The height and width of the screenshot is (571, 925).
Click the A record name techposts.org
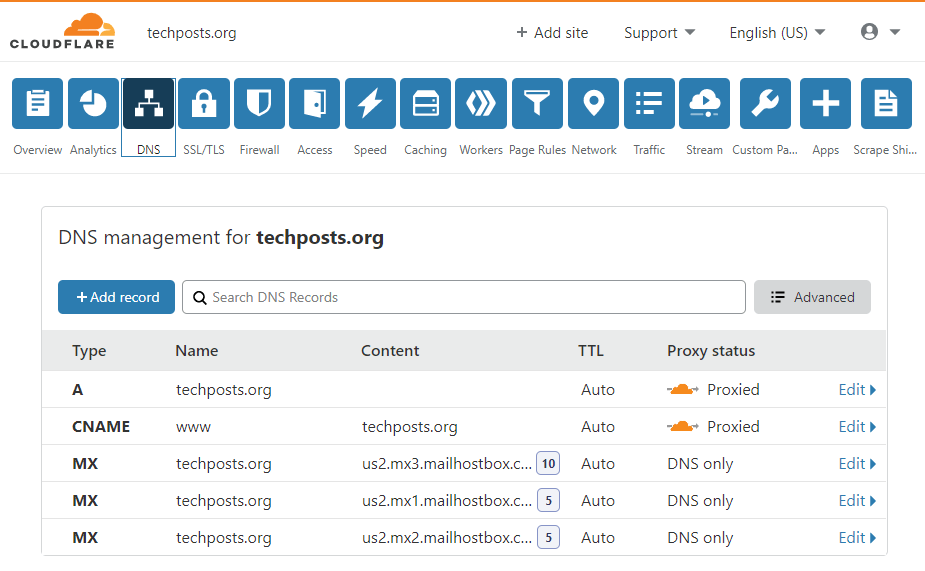click(224, 390)
